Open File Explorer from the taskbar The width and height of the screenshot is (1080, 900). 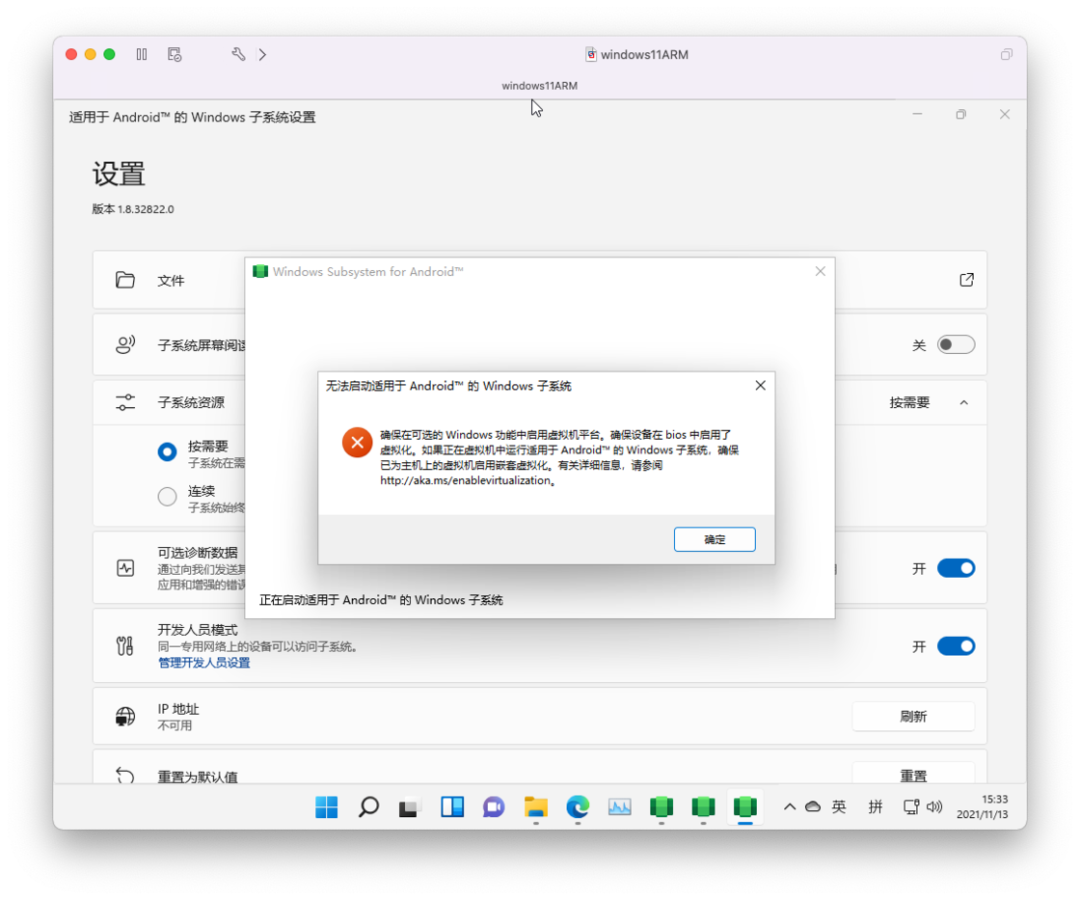[x=535, y=806]
